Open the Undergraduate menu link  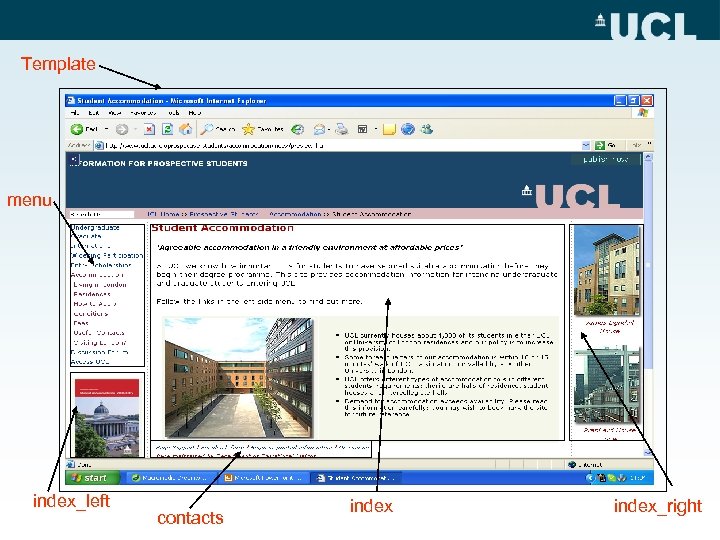pyautogui.click(x=95, y=227)
